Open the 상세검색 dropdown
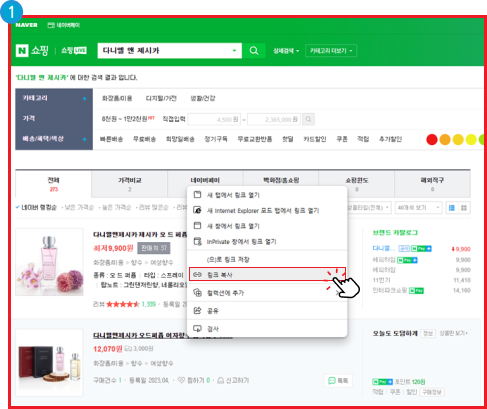 [x=286, y=51]
